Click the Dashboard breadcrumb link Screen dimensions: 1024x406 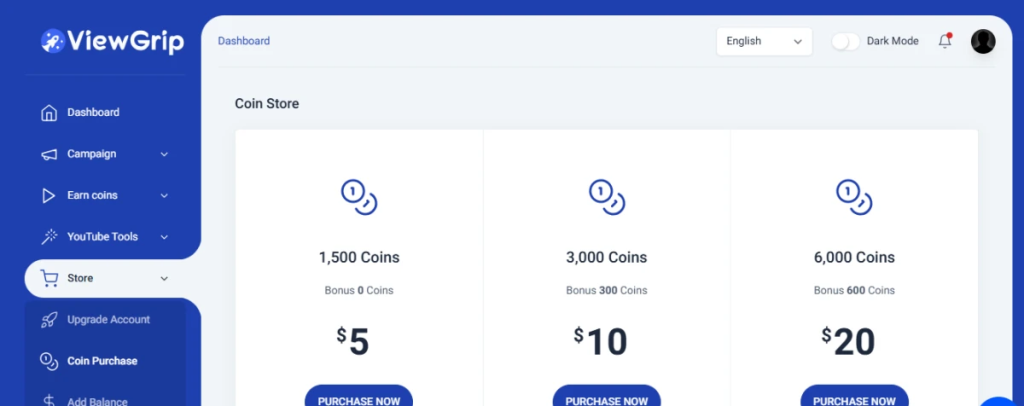pos(244,41)
